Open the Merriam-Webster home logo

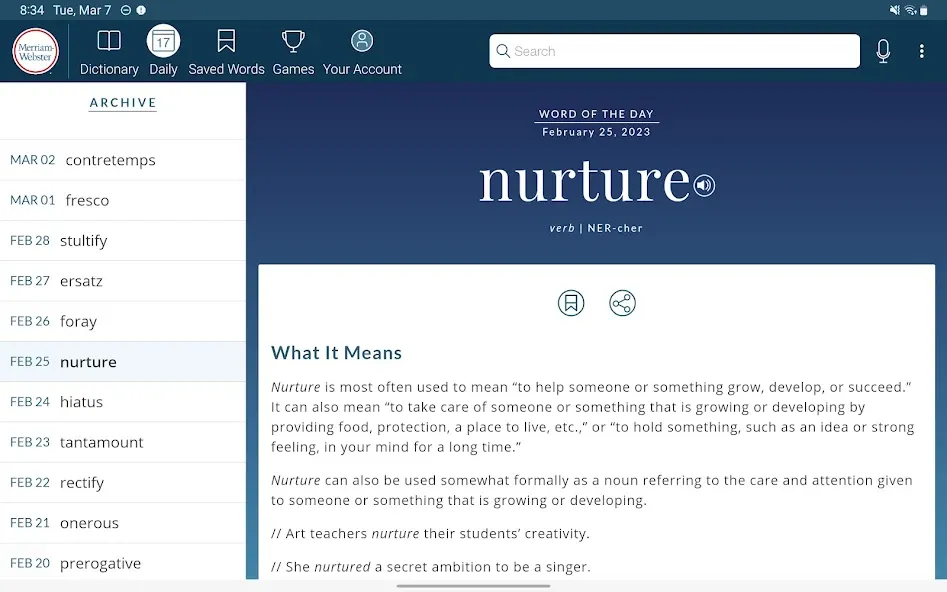coord(36,51)
